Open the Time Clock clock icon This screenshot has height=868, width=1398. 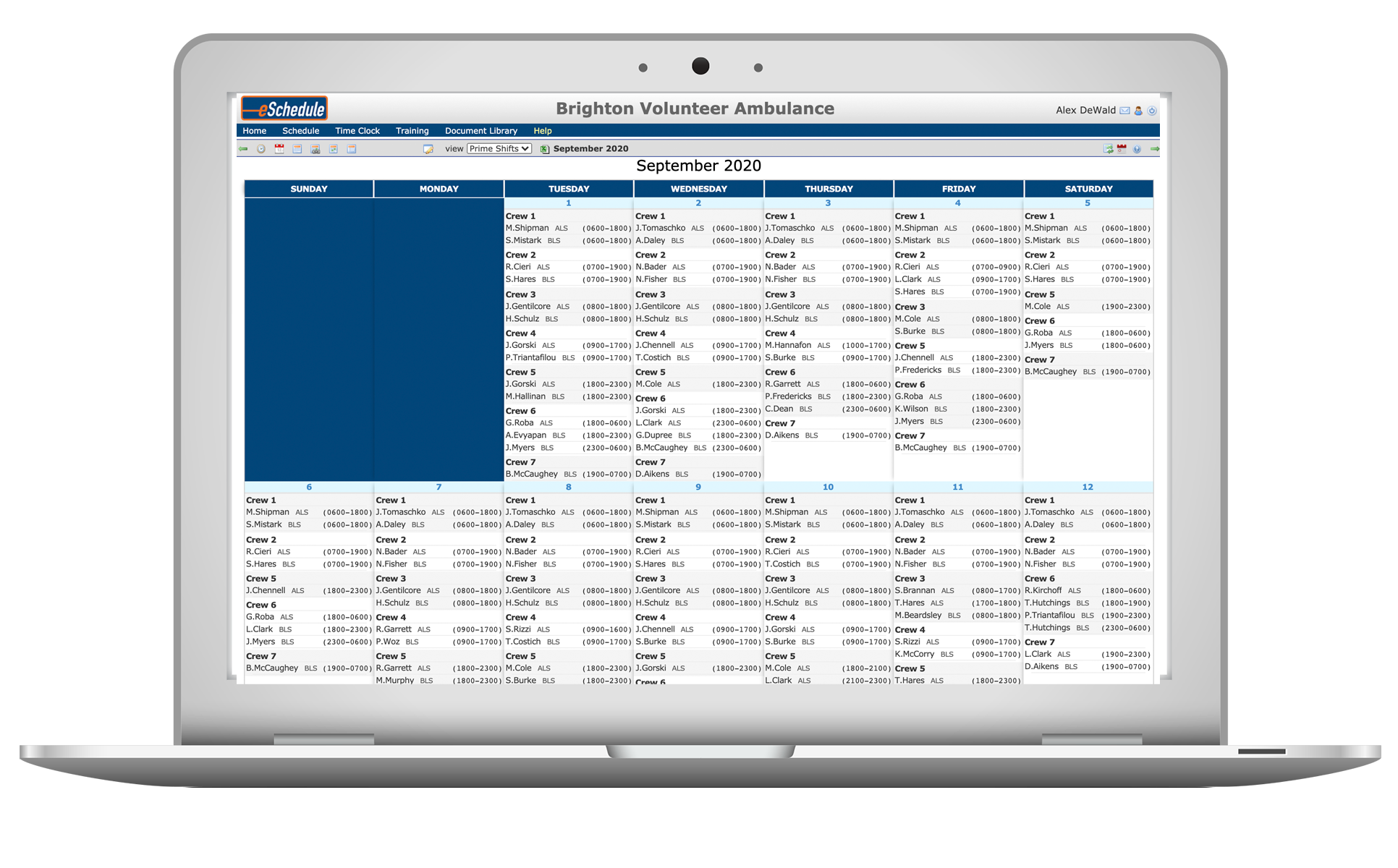tap(260, 149)
